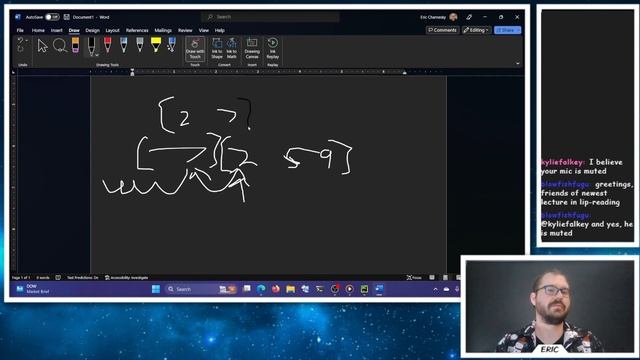Screen dimensions: 640x360
Task: Open the DOW Market Brief widget
Action: 33,289
